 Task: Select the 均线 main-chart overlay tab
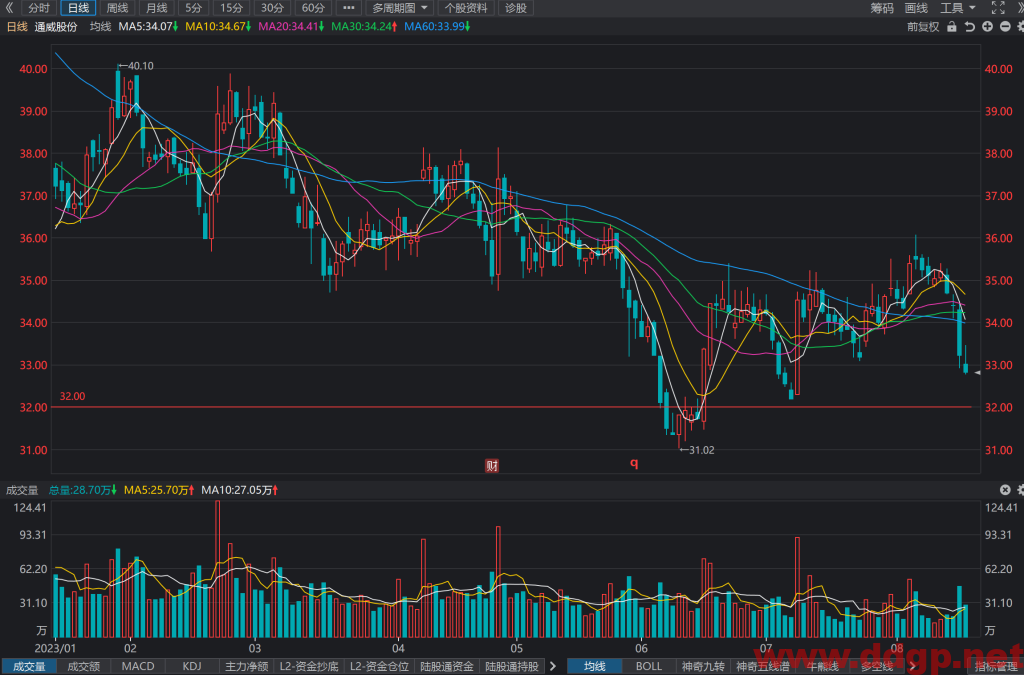pyautogui.click(x=595, y=667)
